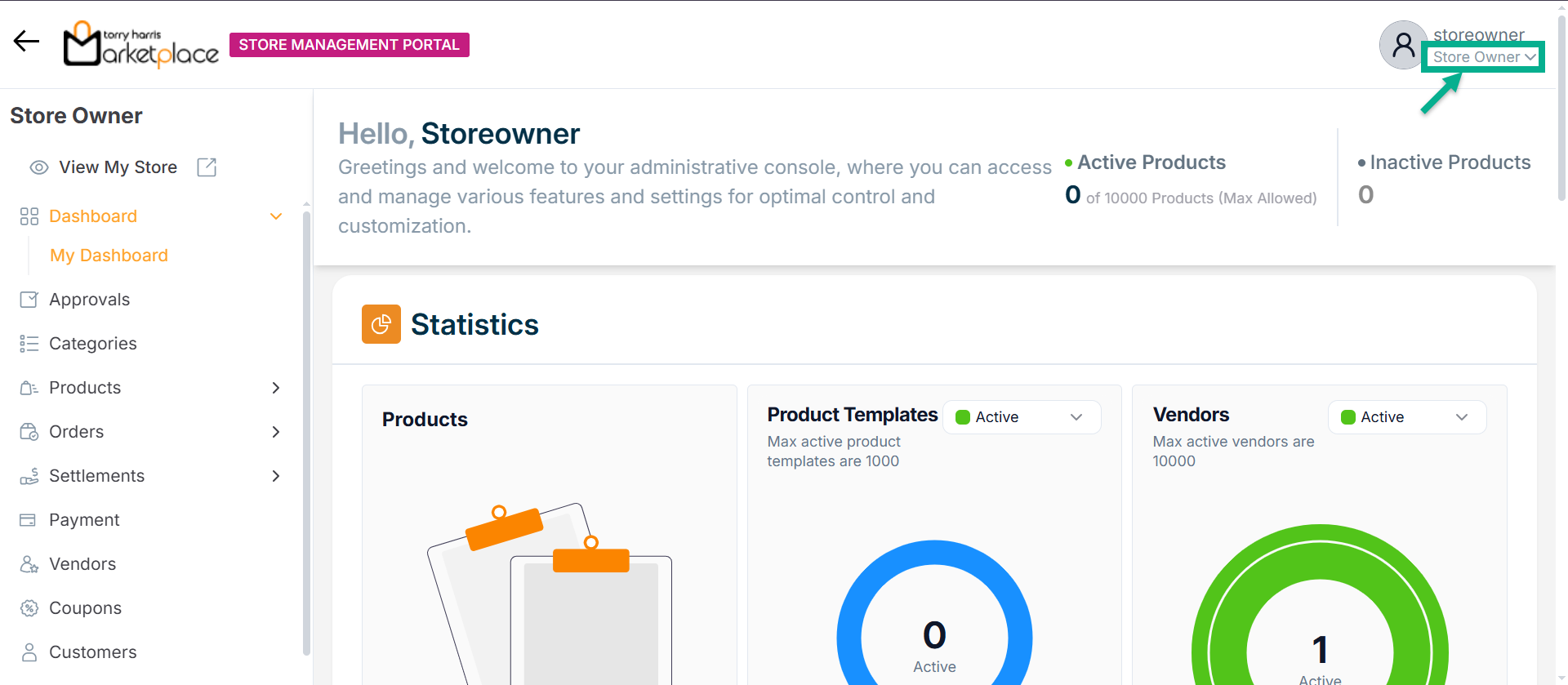Expand the Products submenu arrow
This screenshot has height=685, width=1568.
pyautogui.click(x=276, y=388)
